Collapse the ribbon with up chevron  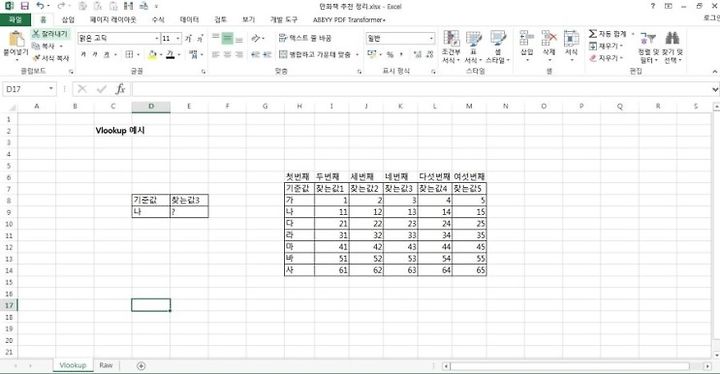(714, 72)
